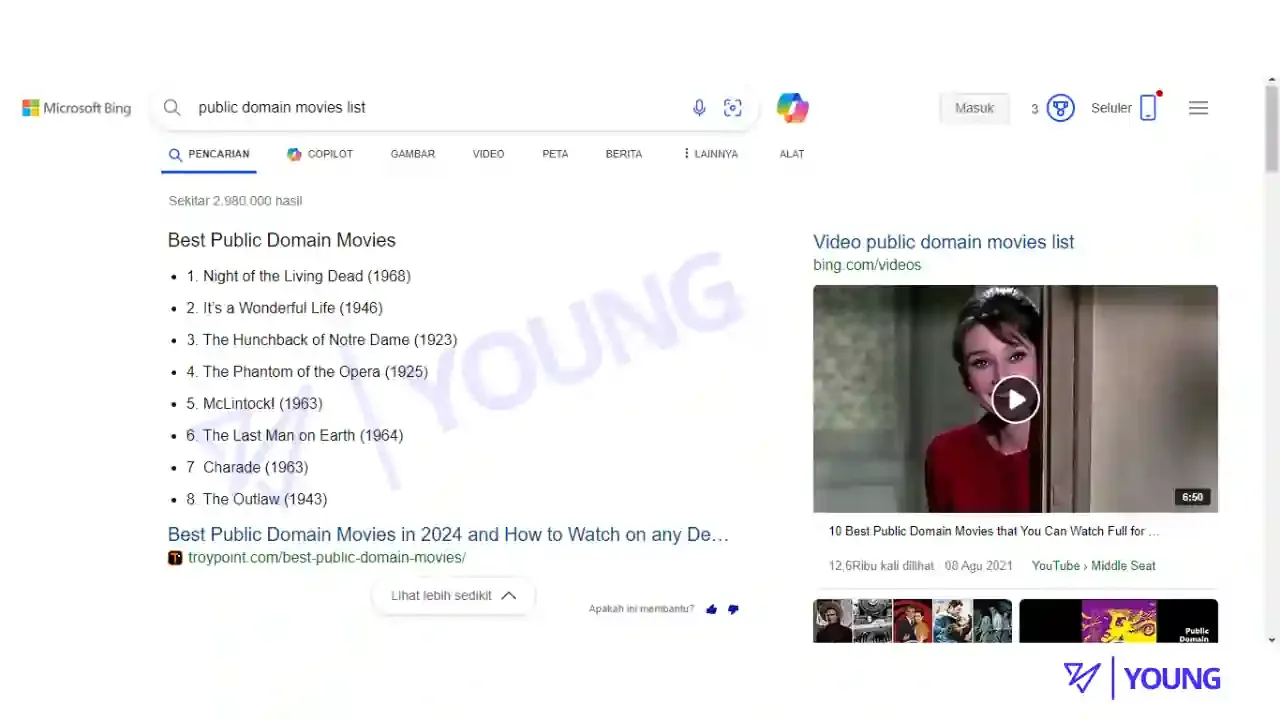Give thumbs down feedback on the answer
The height and width of the screenshot is (720, 1280).
733,609
